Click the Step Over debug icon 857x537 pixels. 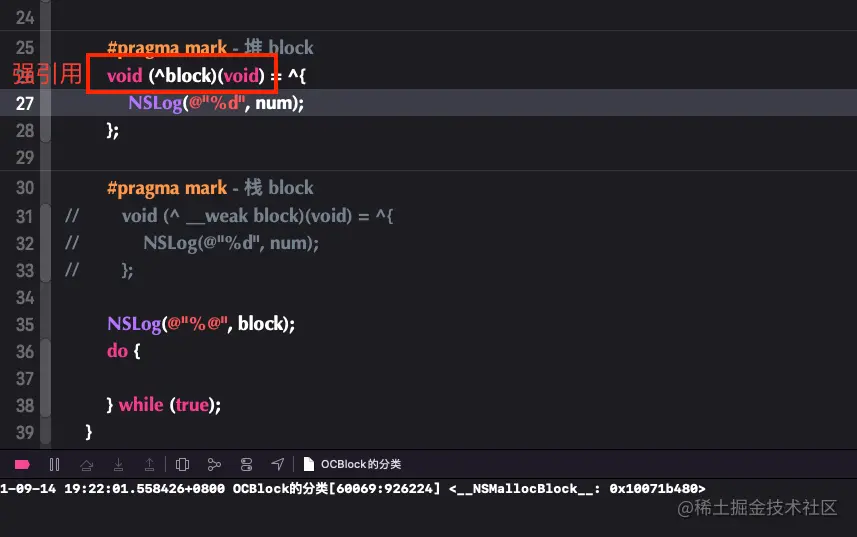click(86, 465)
